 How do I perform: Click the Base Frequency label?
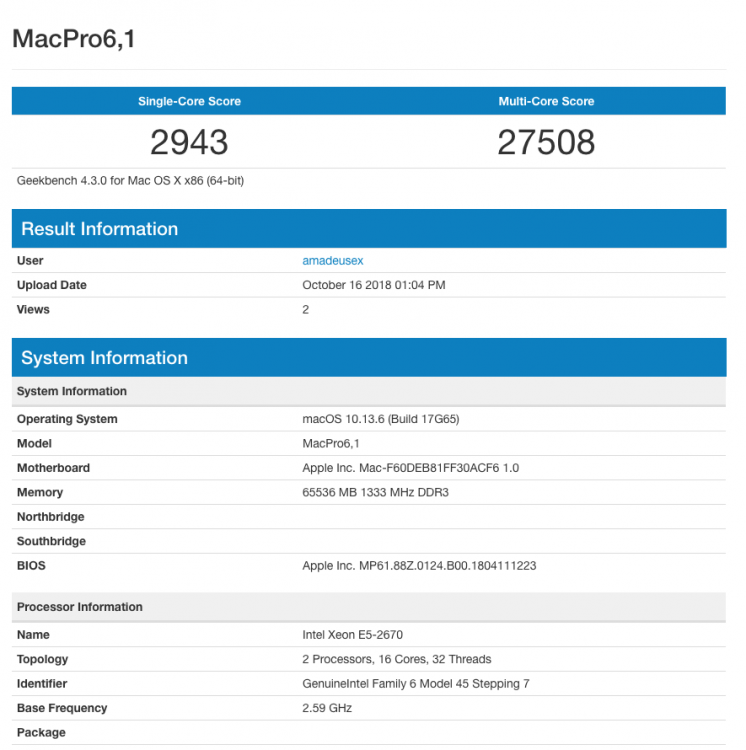pyautogui.click(x=62, y=708)
